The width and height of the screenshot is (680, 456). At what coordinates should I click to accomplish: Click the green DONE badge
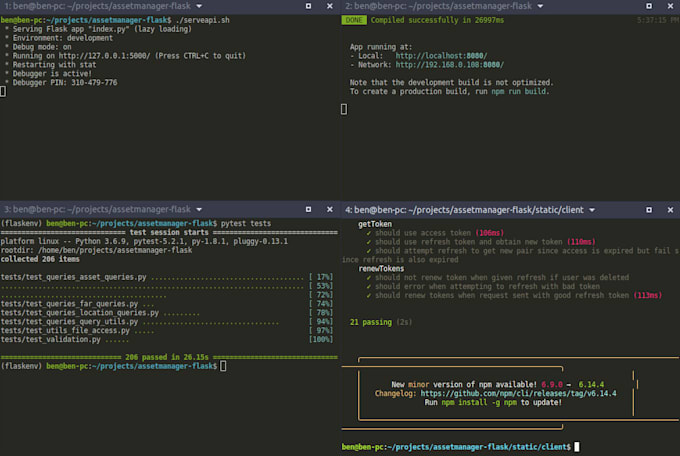point(354,20)
